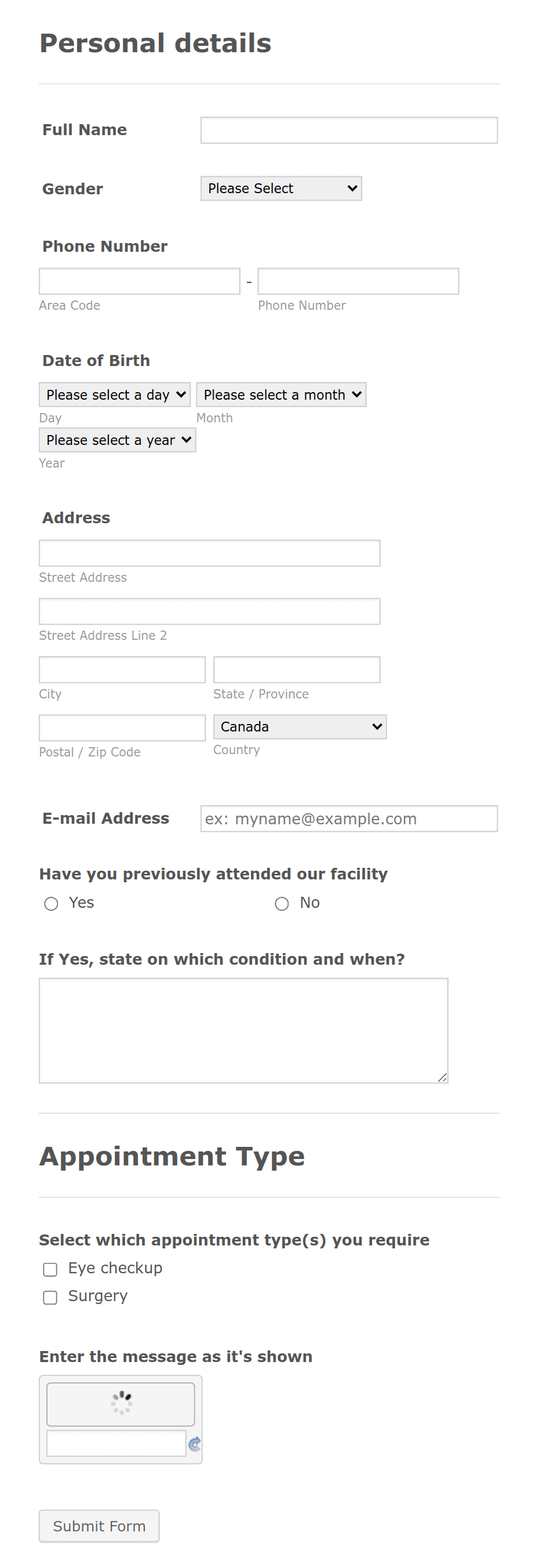The width and height of the screenshot is (539, 1568).
Task: Click the captcha refresh icon
Action: pos(194,1444)
